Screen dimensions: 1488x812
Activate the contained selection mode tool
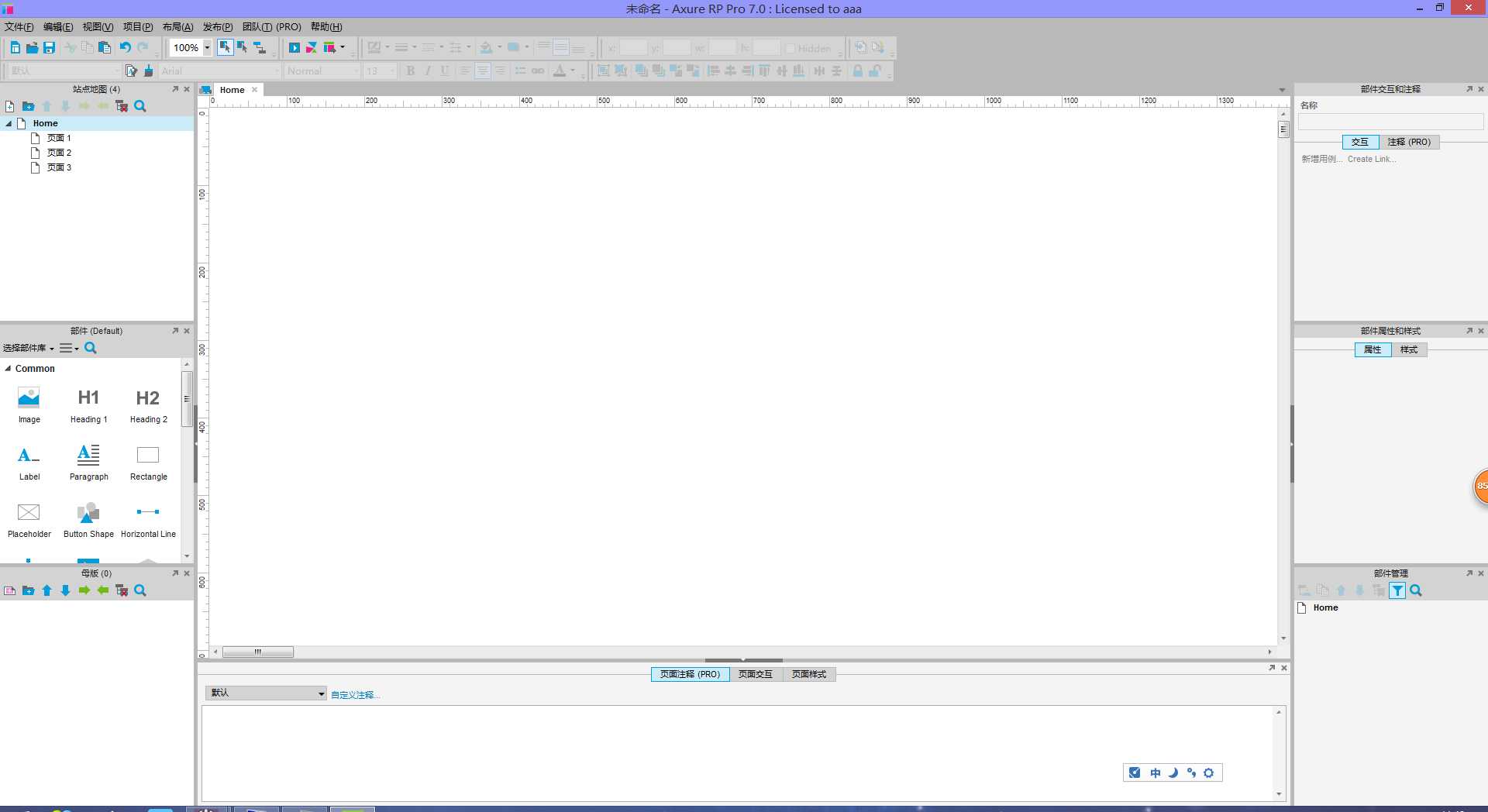click(242, 48)
